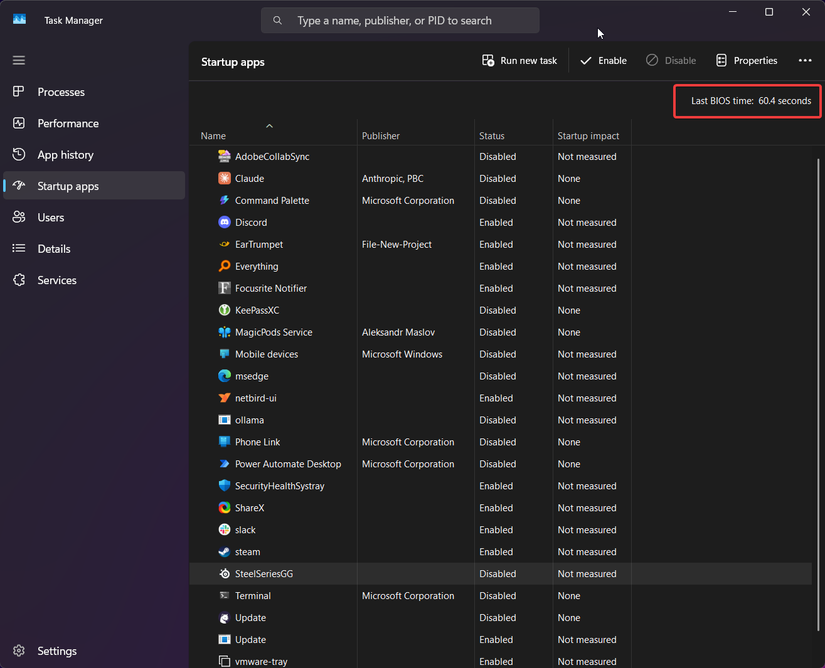Select the Terminal icon
The height and width of the screenshot is (668, 825).
click(x=225, y=595)
